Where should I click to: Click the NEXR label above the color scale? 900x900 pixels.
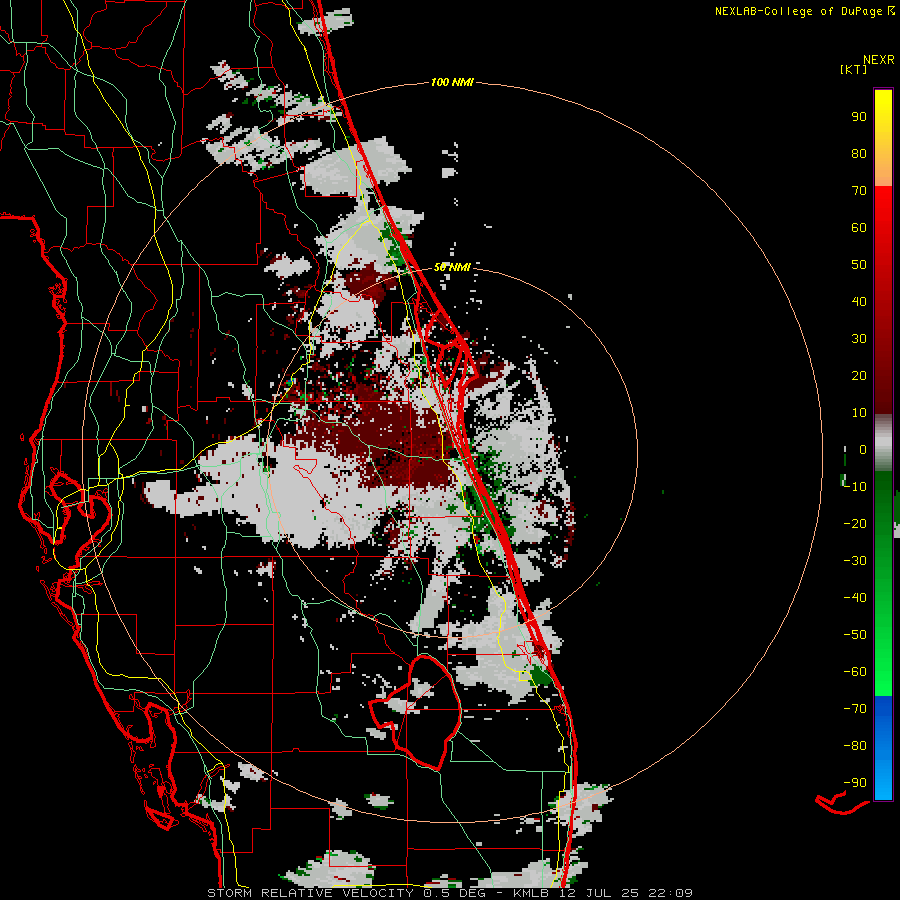(x=878, y=60)
